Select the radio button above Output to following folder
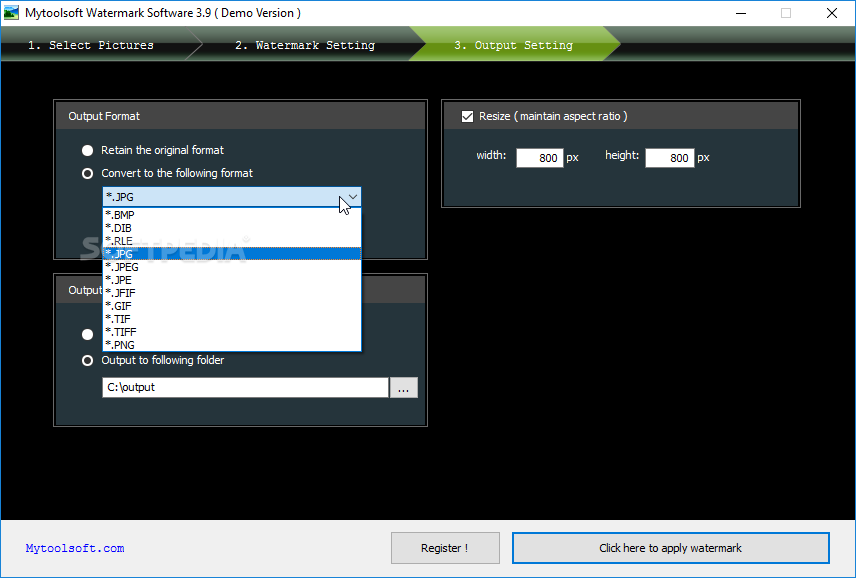Image resolution: width=856 pixels, height=578 pixels. 87,335
